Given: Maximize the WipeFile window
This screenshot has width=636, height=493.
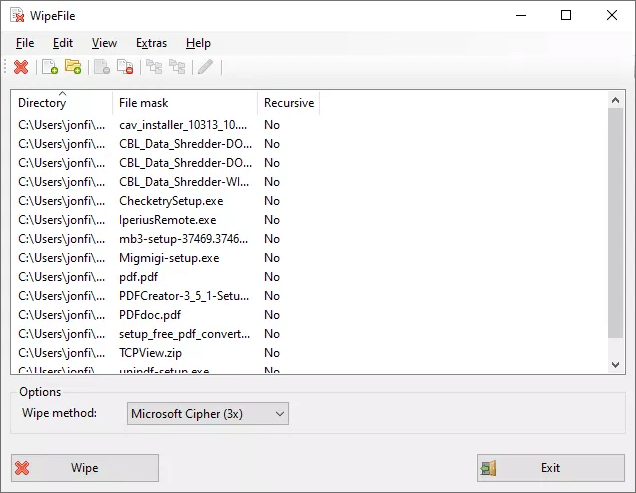Looking at the screenshot, I should [566, 15].
